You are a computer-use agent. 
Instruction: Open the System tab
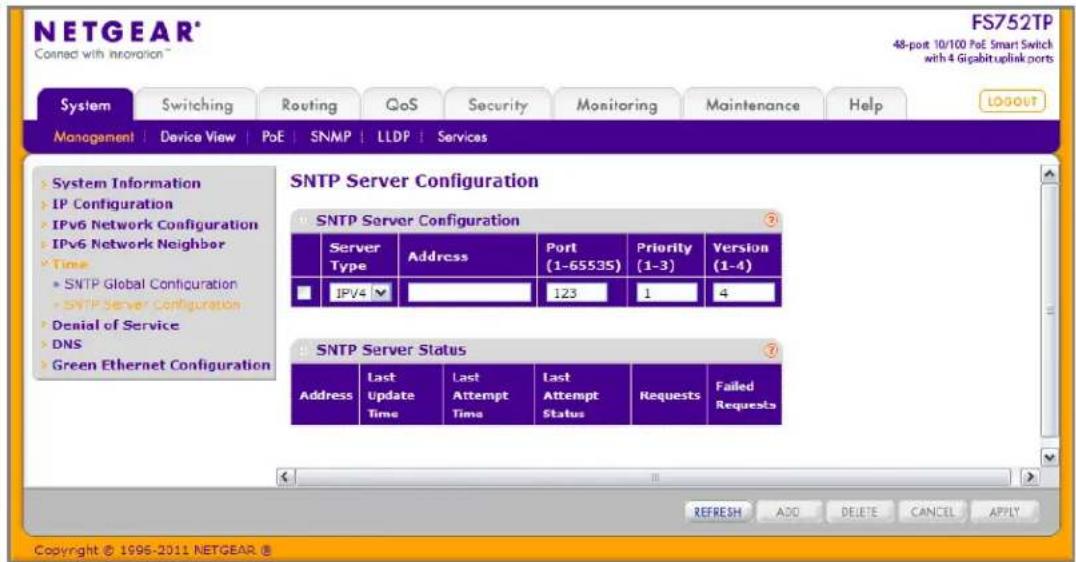tap(85, 105)
